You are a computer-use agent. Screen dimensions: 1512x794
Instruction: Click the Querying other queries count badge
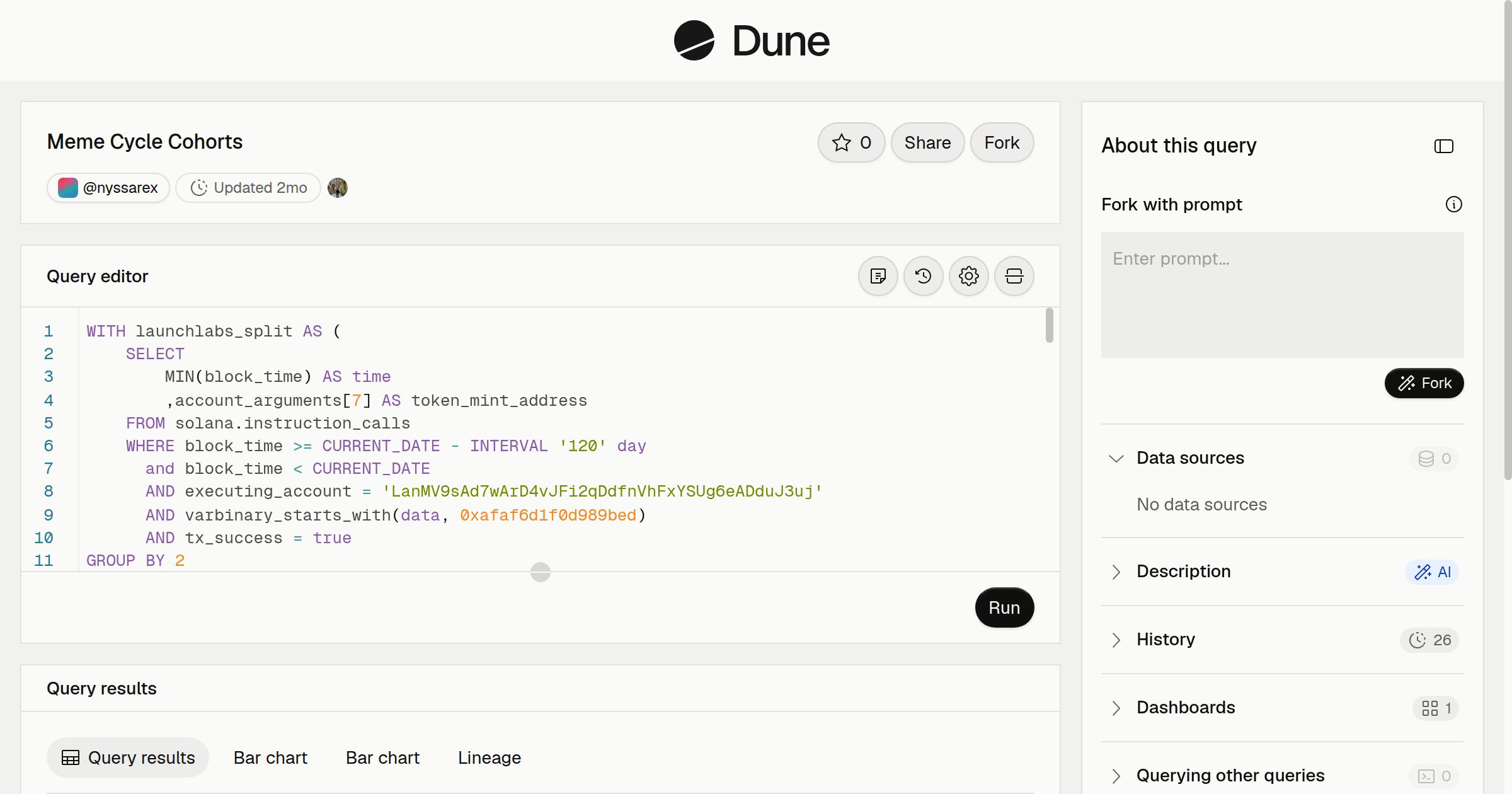1434,776
